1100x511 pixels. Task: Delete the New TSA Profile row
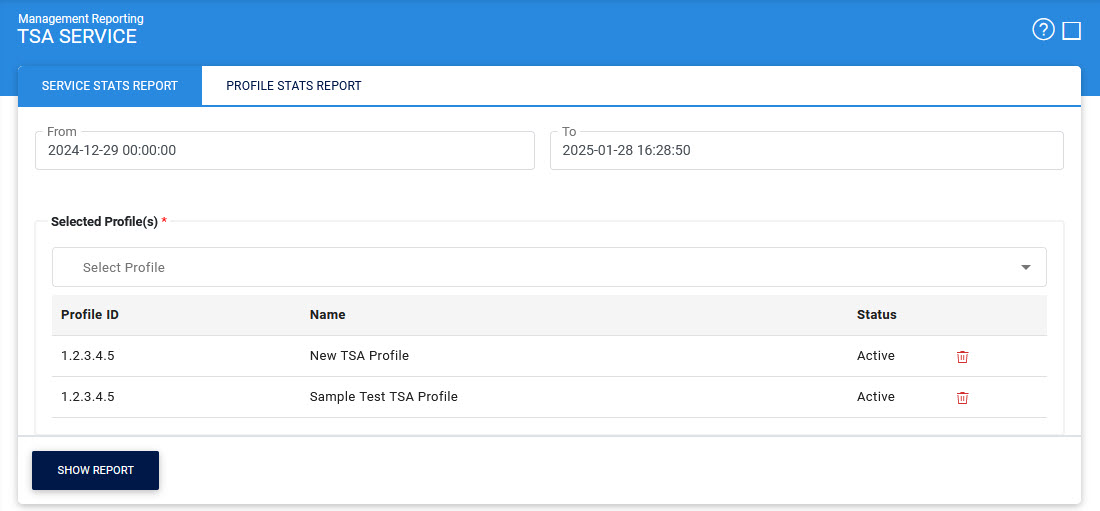pyautogui.click(x=962, y=357)
